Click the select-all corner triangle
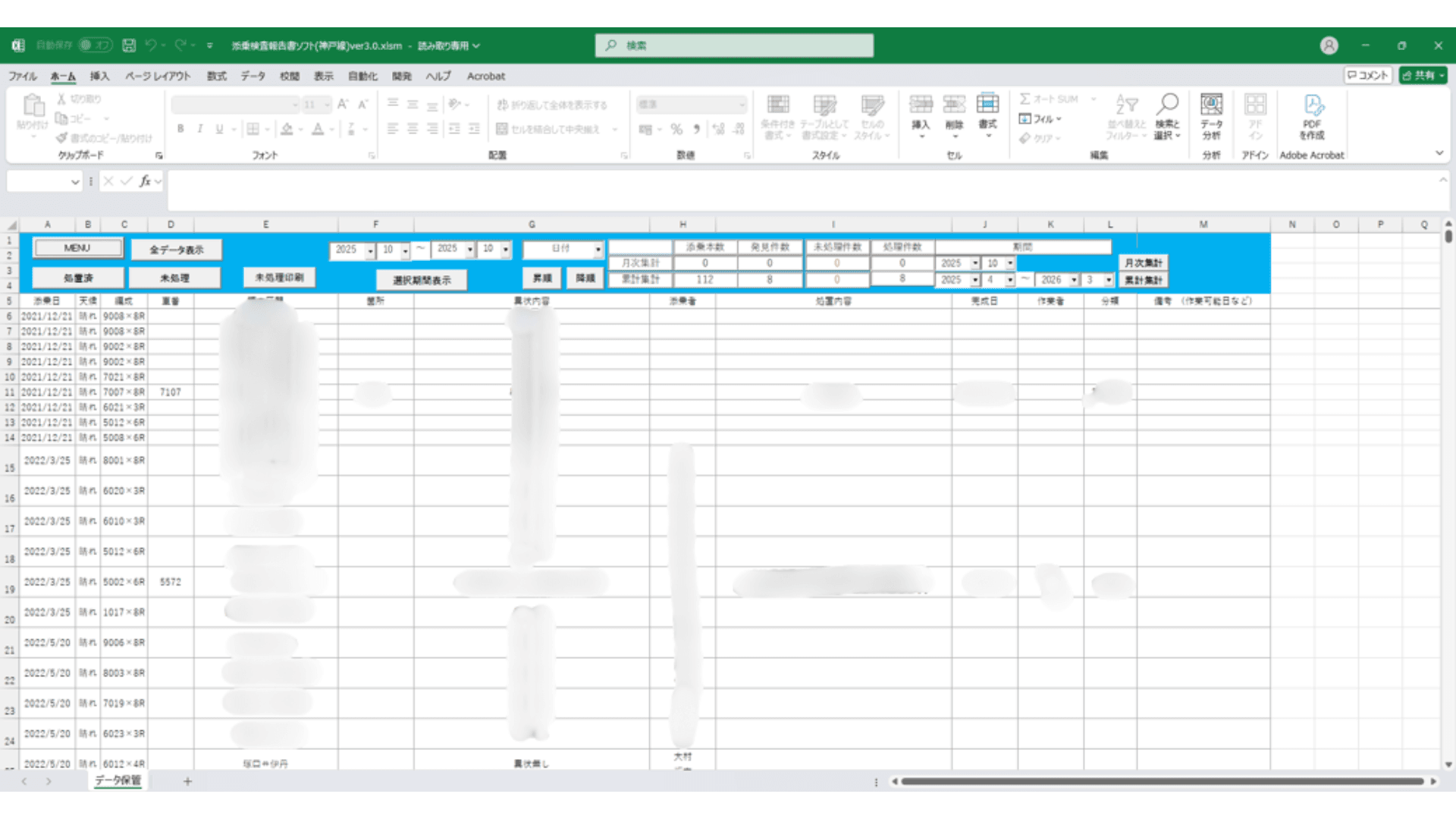Image resolution: width=1456 pixels, height=819 pixels. pos(11,225)
